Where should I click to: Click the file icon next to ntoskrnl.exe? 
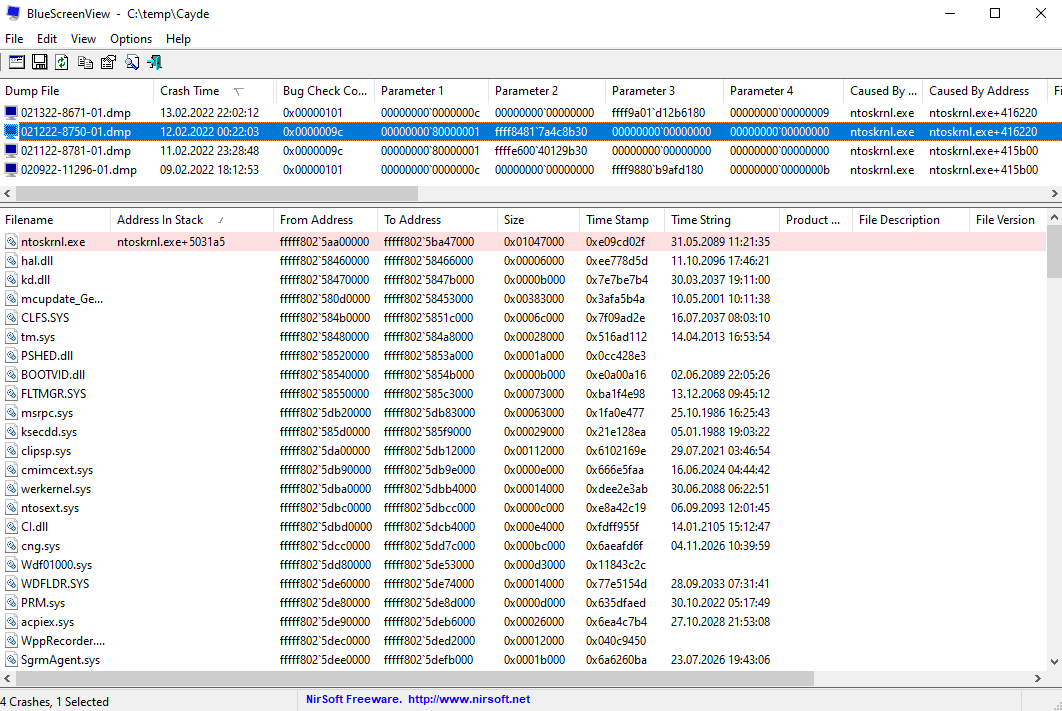(x=12, y=242)
